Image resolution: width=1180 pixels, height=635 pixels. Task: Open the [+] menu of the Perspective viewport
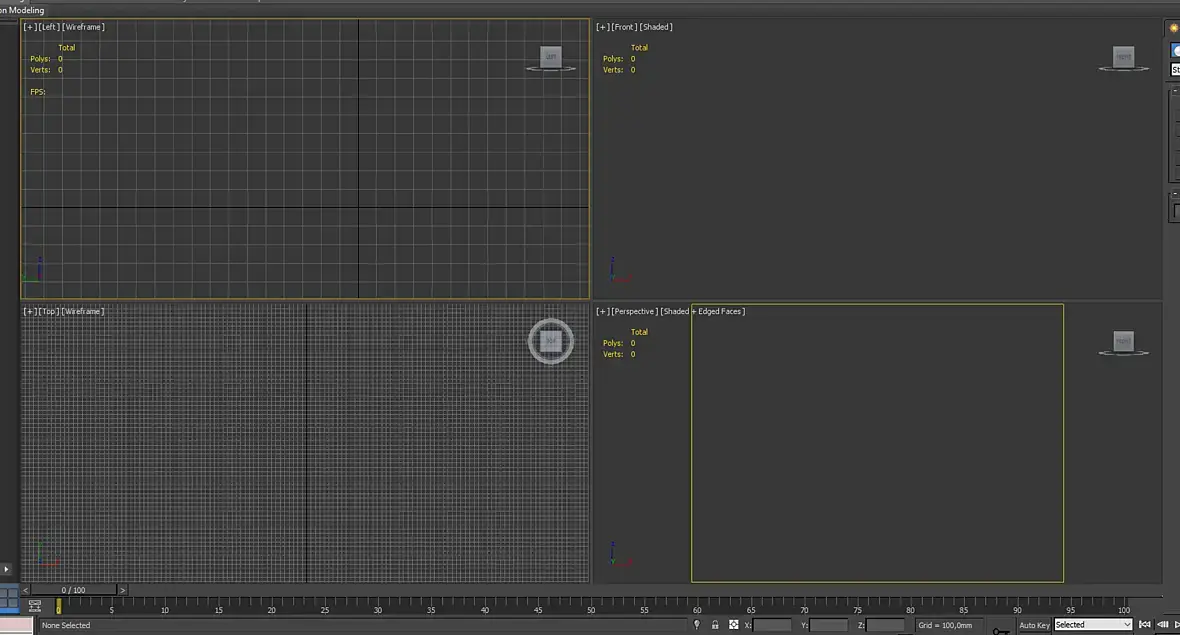click(x=603, y=311)
